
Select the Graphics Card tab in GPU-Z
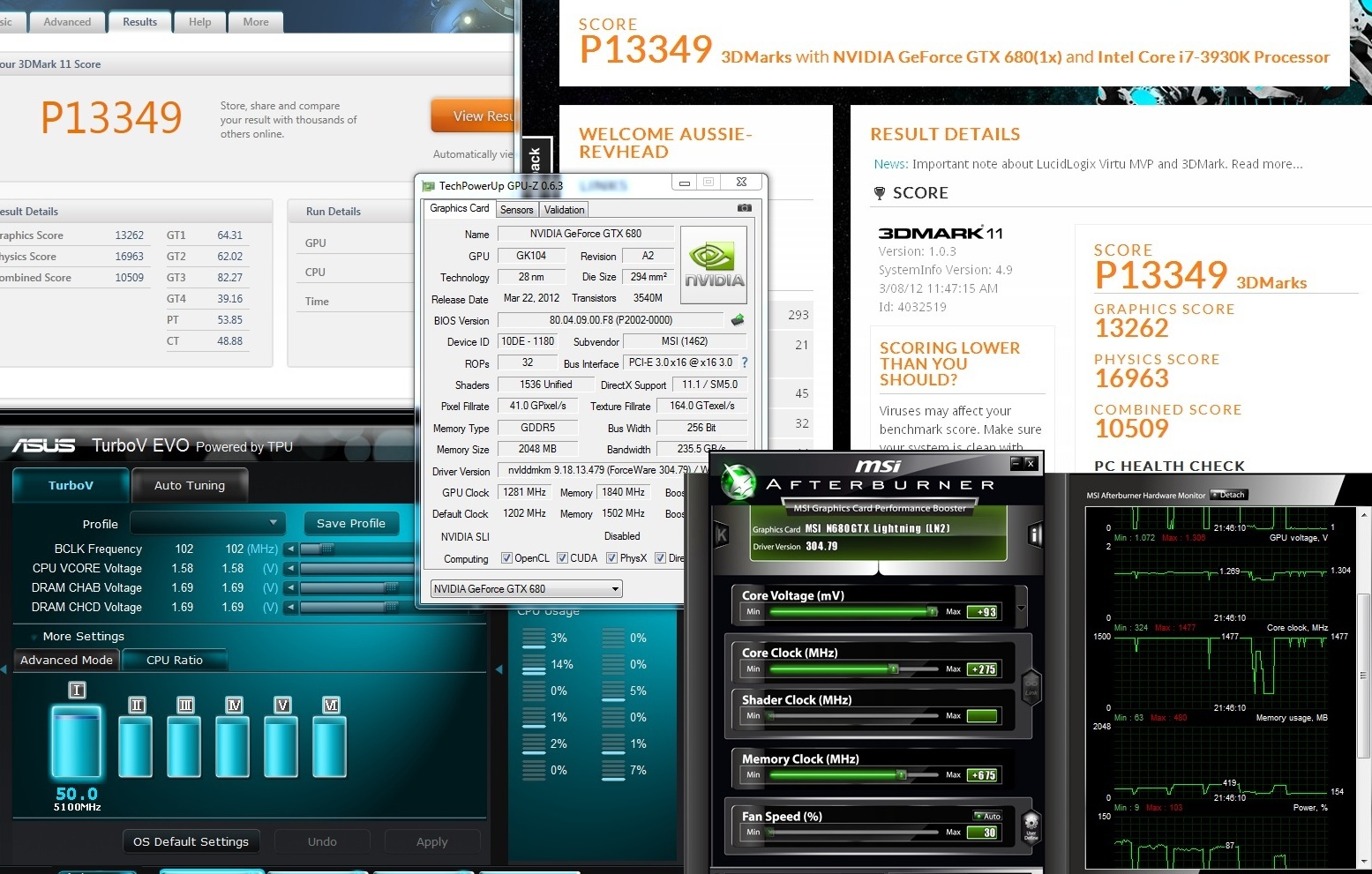(x=459, y=208)
